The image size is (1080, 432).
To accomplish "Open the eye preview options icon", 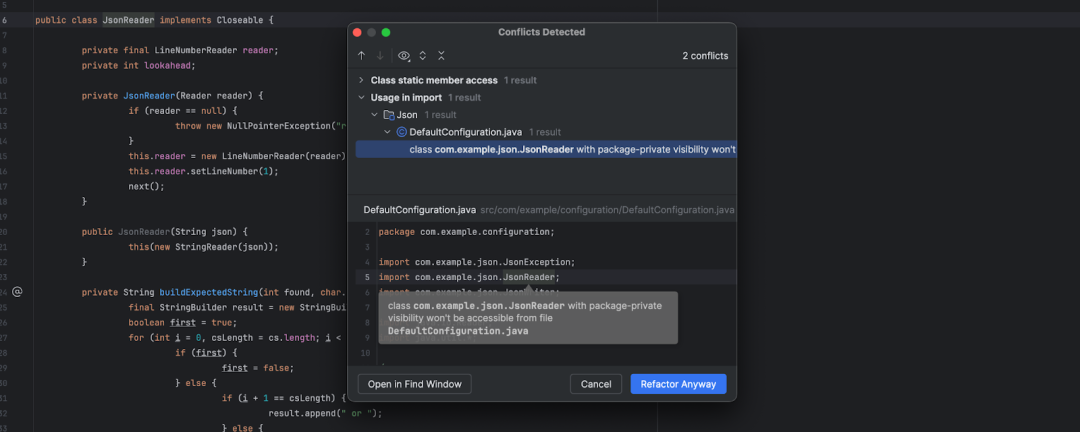I will (x=404, y=56).
